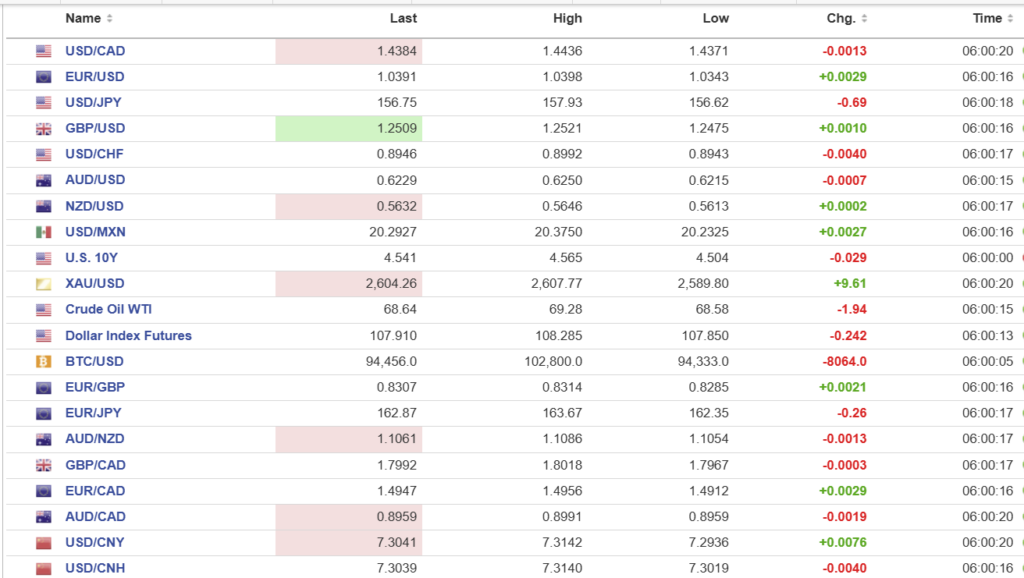Sort the table by the Name column arrows
The height and width of the screenshot is (578, 1024).
pos(109,19)
